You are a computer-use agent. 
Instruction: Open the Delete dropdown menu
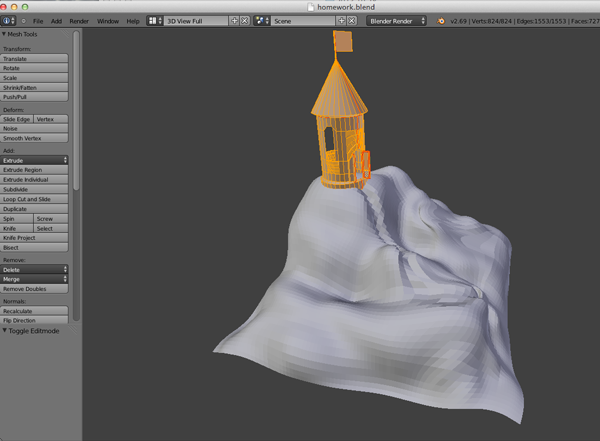click(35, 269)
